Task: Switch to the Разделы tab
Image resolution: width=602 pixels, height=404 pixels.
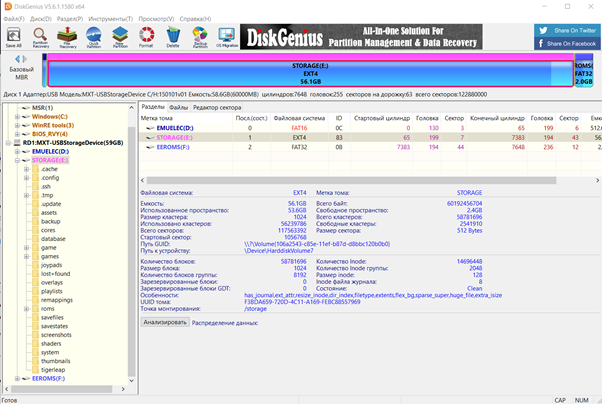Action: pos(153,107)
